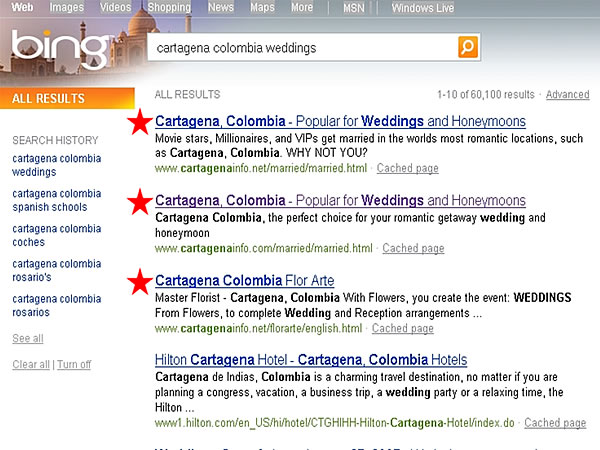Open the Shopping tab
The height and width of the screenshot is (450, 600).
170,8
